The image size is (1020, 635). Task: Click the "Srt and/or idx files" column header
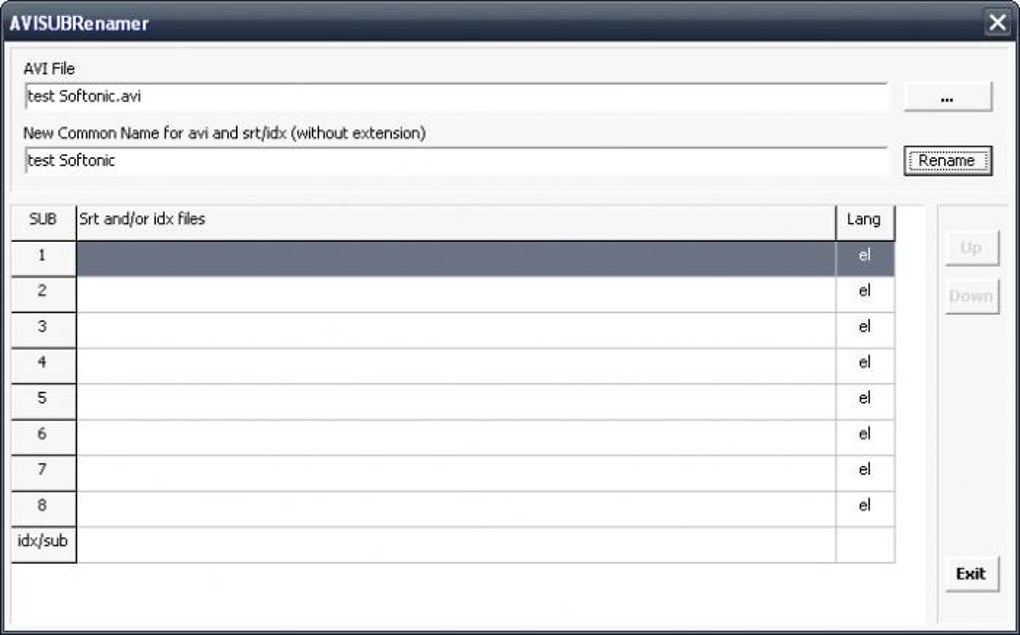pos(456,220)
